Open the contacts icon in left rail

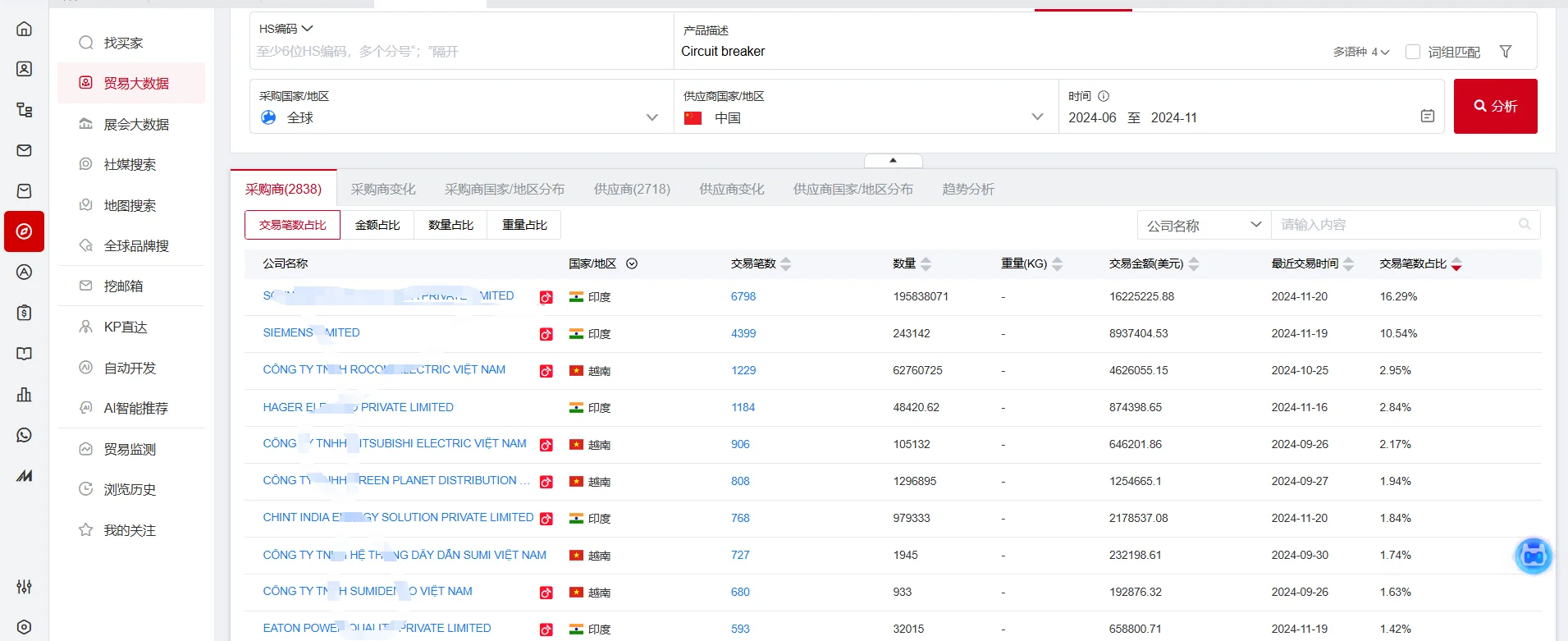(x=25, y=69)
